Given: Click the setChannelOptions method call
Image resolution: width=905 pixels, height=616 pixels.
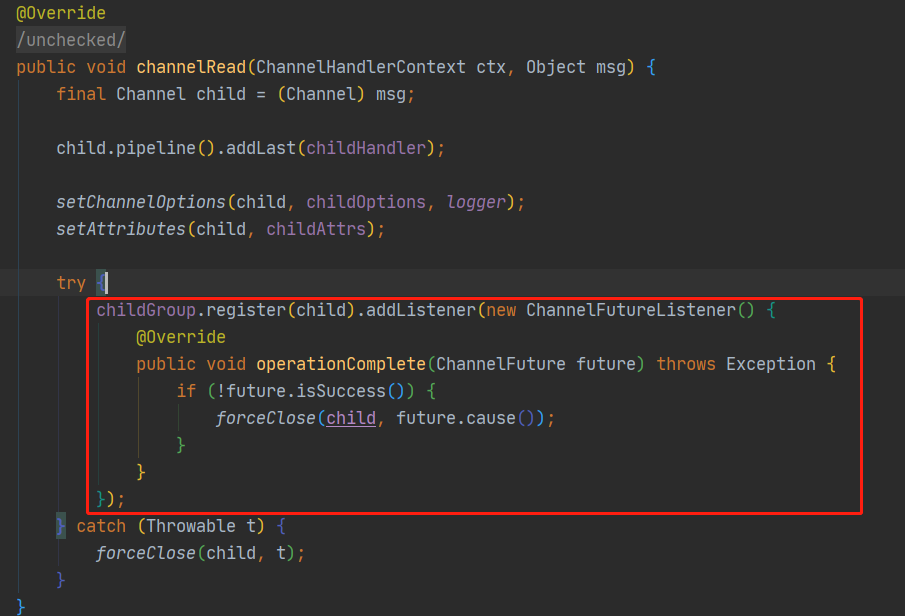Looking at the screenshot, I should click(x=140, y=202).
